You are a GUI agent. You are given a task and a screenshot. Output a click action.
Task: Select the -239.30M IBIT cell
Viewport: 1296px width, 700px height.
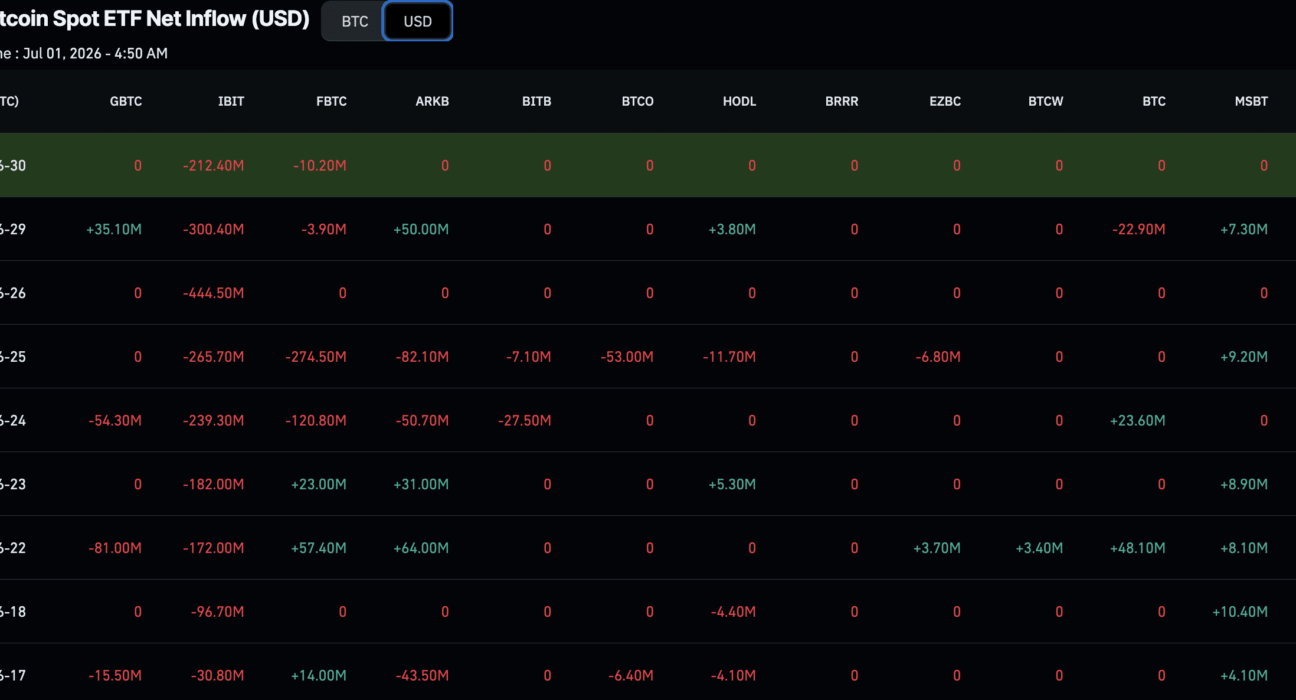point(213,420)
